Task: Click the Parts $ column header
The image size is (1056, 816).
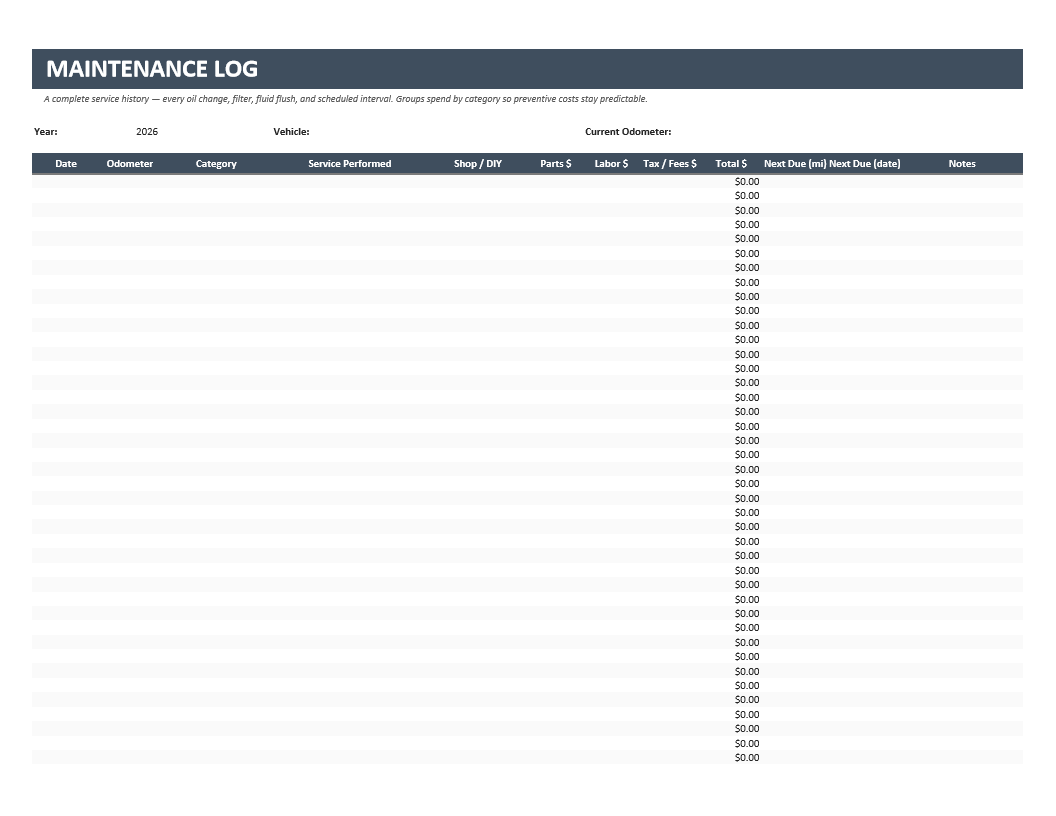Action: (x=556, y=164)
